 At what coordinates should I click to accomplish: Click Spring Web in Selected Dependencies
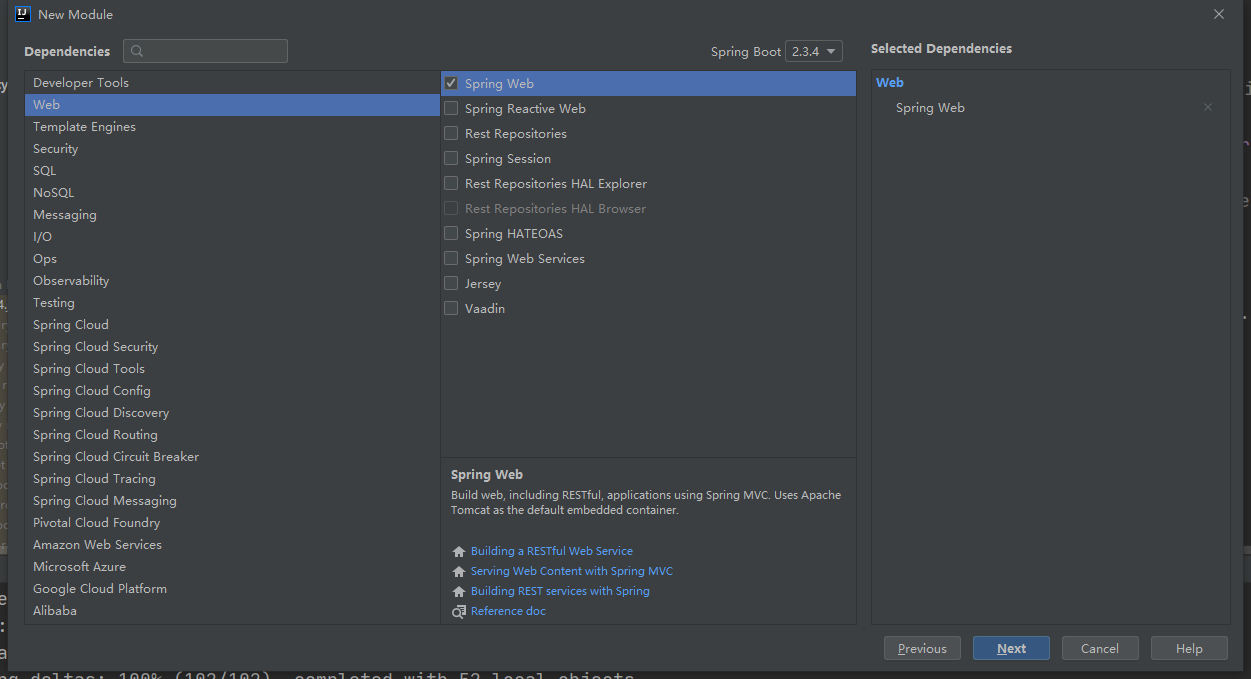pyautogui.click(x=930, y=108)
